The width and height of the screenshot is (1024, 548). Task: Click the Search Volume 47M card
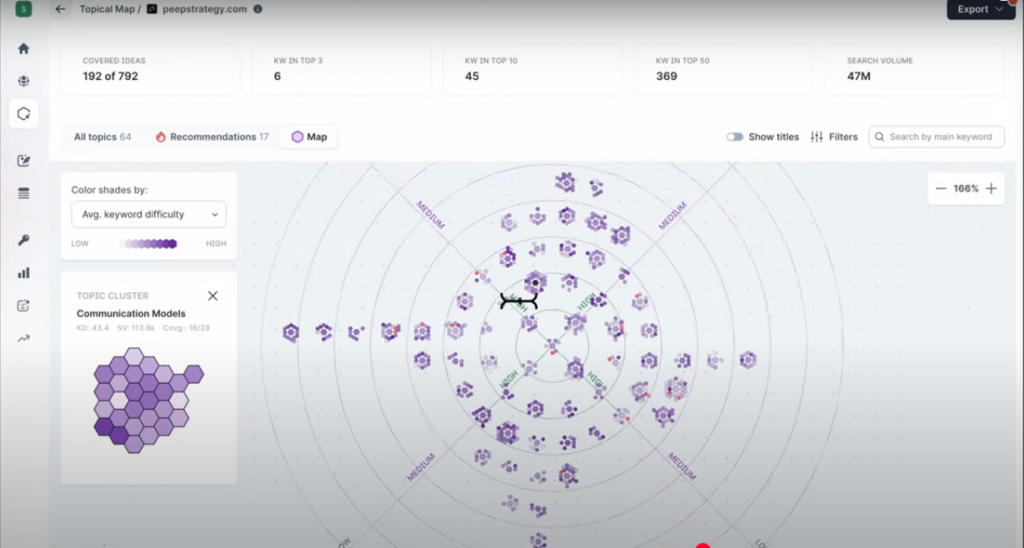(x=914, y=70)
